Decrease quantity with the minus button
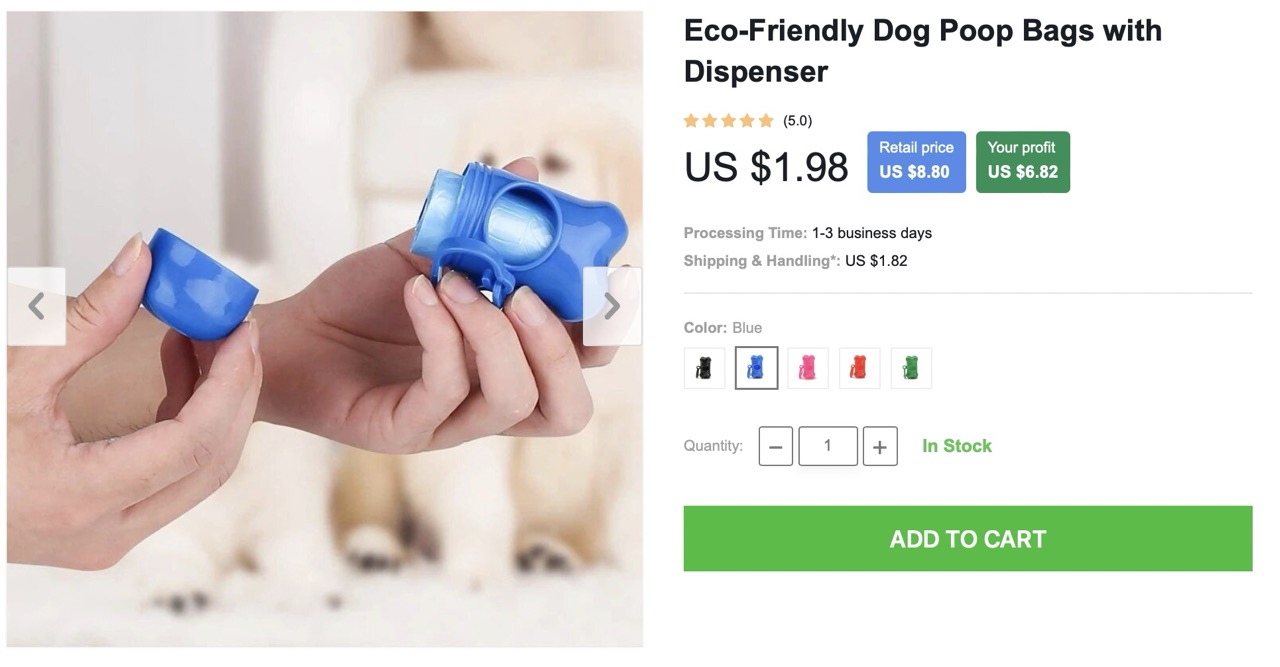Screen dimensions: 1280x667 pyautogui.click(x=776, y=446)
